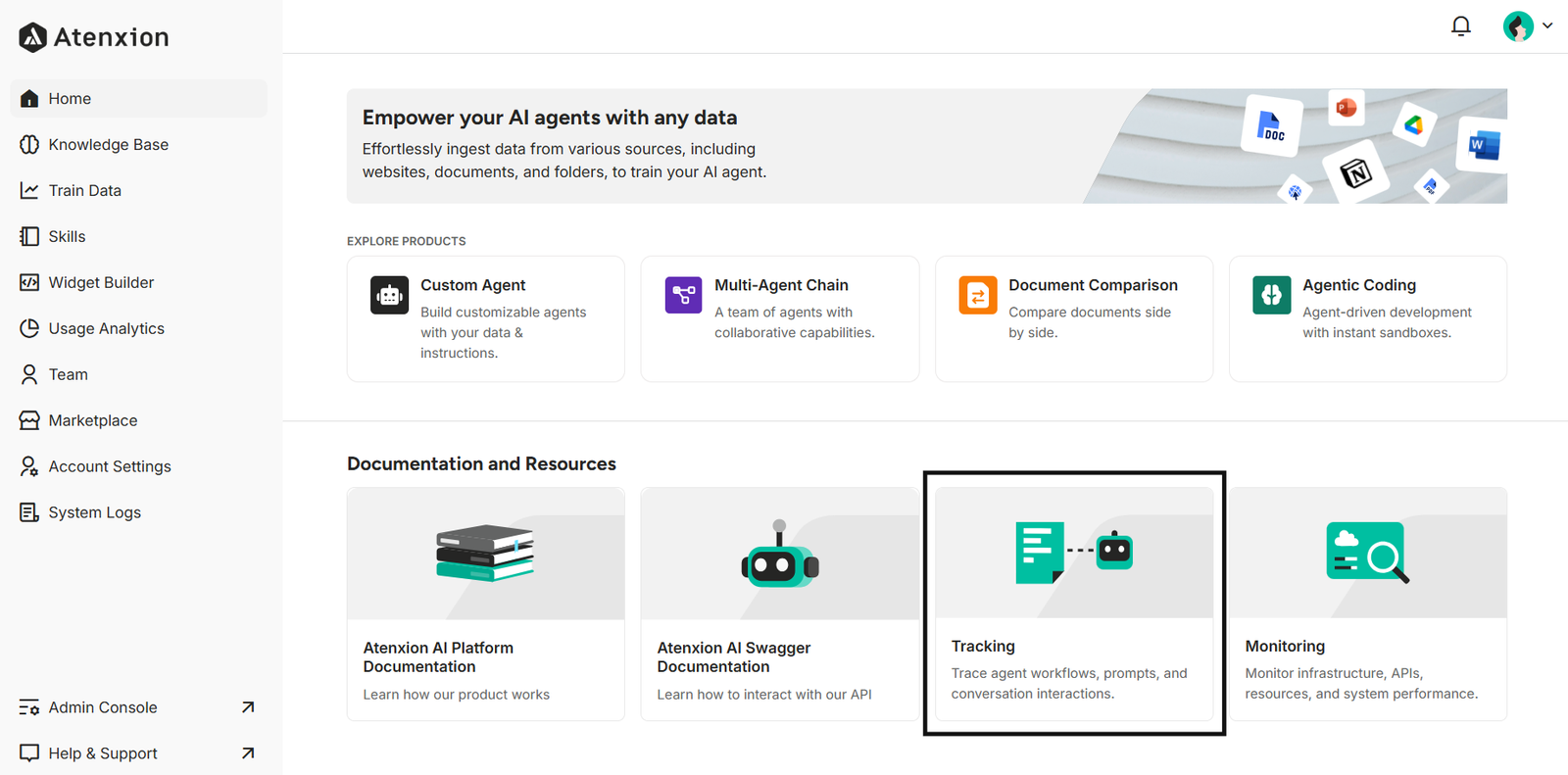The image size is (1568, 775).
Task: Click the Marketplace storefront icon
Action: [x=29, y=420]
